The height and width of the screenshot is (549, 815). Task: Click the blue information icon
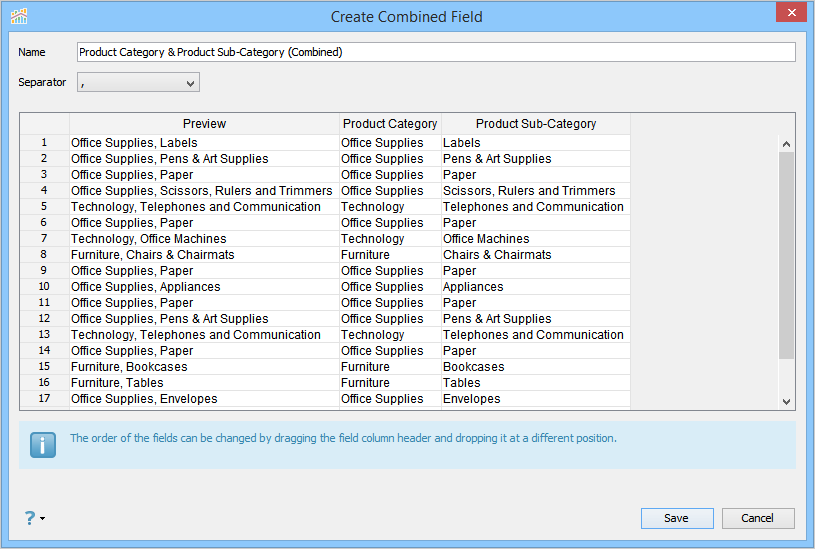click(x=43, y=445)
